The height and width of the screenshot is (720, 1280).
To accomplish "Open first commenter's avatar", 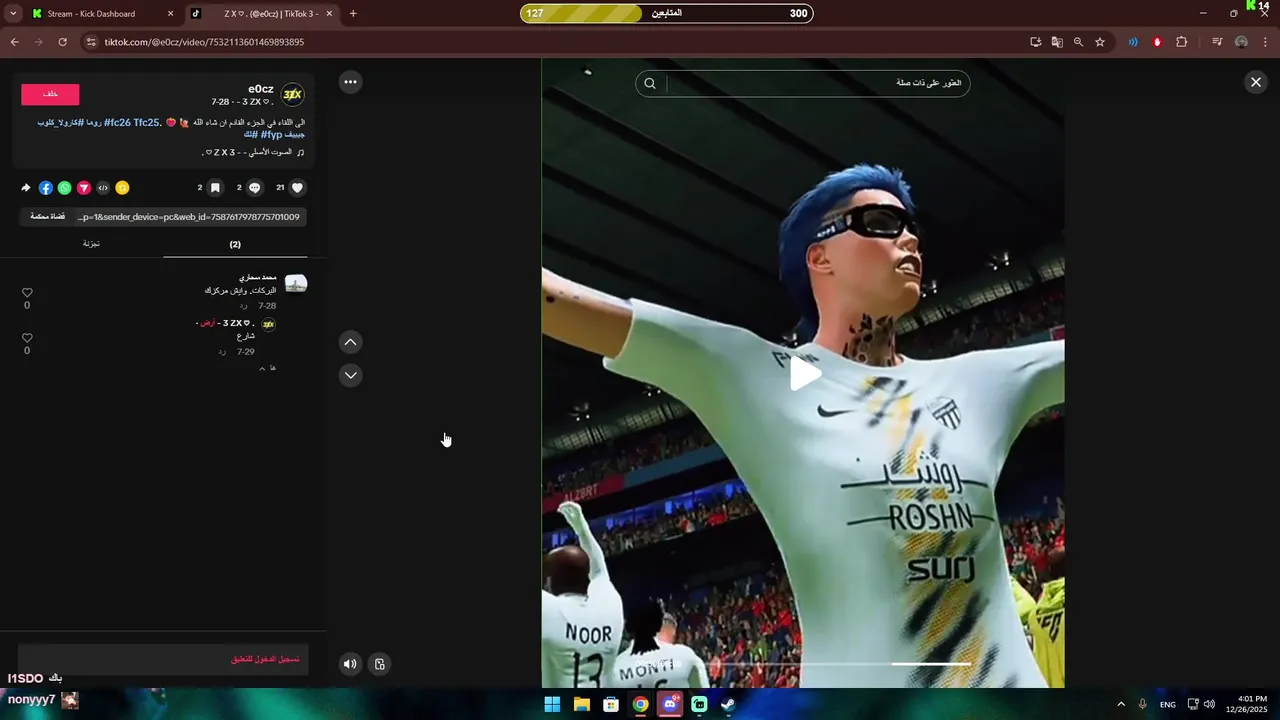I will coord(296,284).
